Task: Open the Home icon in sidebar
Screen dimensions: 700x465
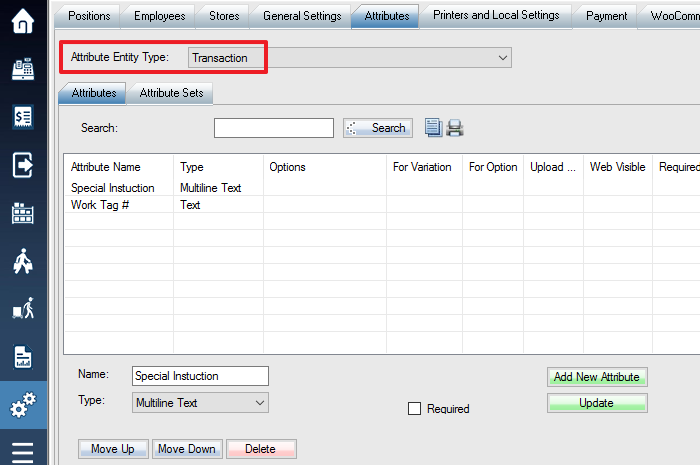Action: (23, 21)
